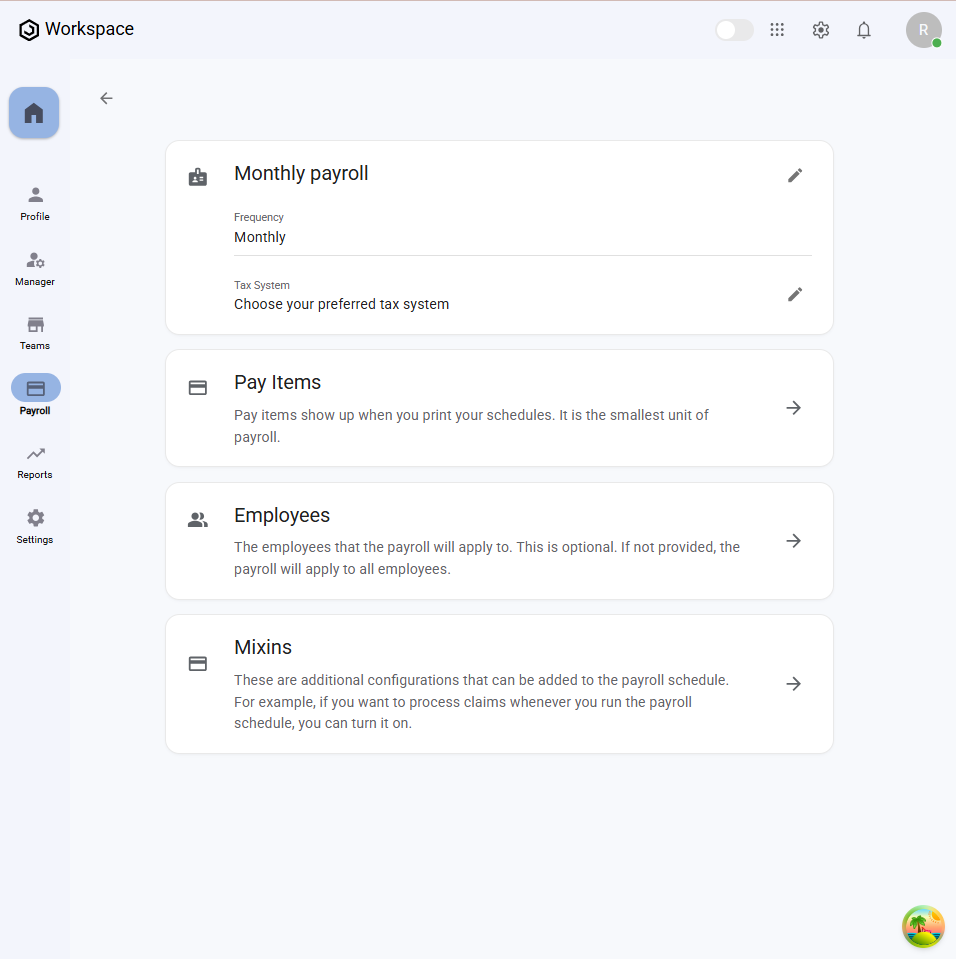Open Reports from the sidebar

35,461
